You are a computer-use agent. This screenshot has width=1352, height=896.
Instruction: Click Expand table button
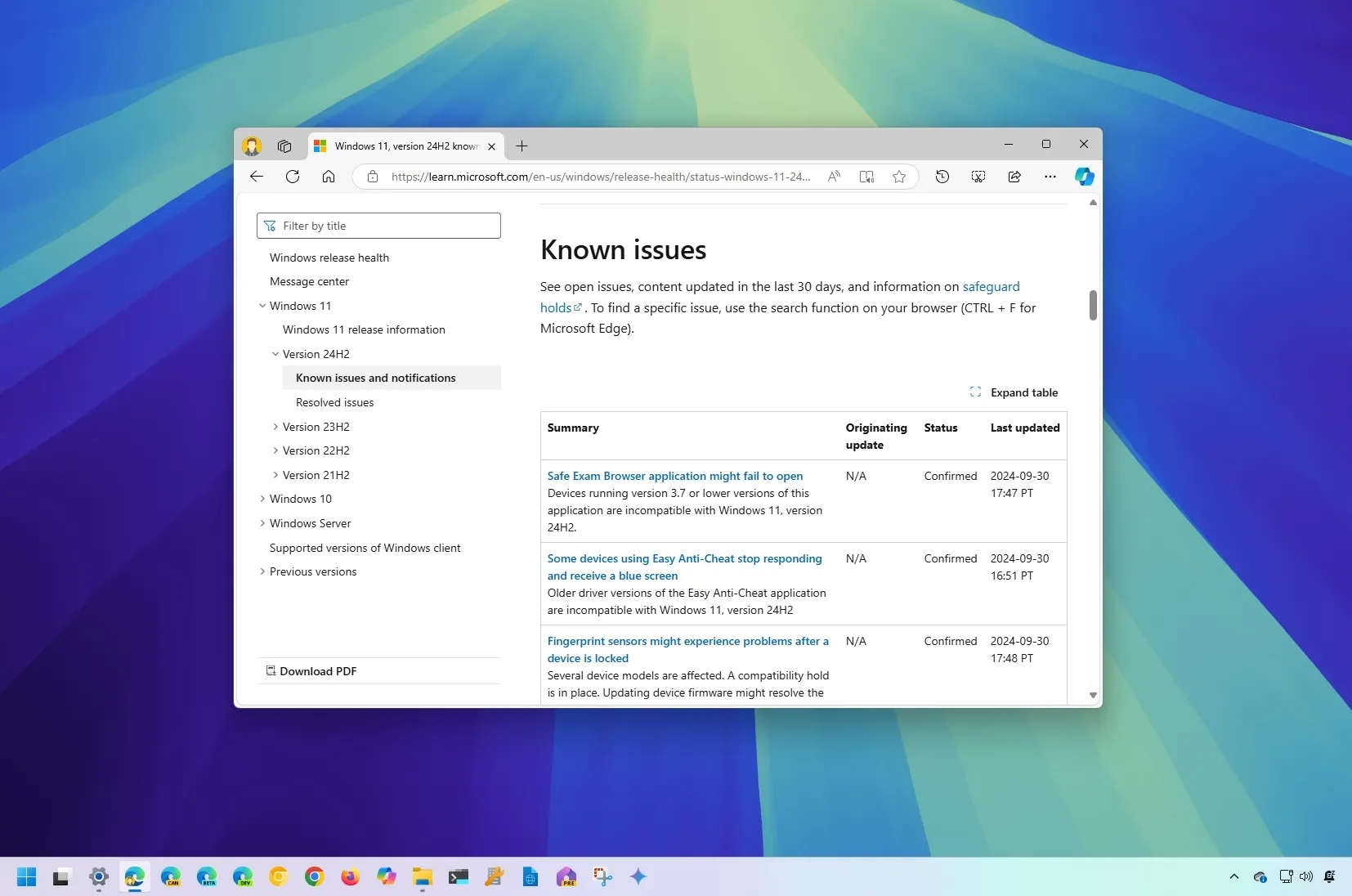tap(1014, 392)
